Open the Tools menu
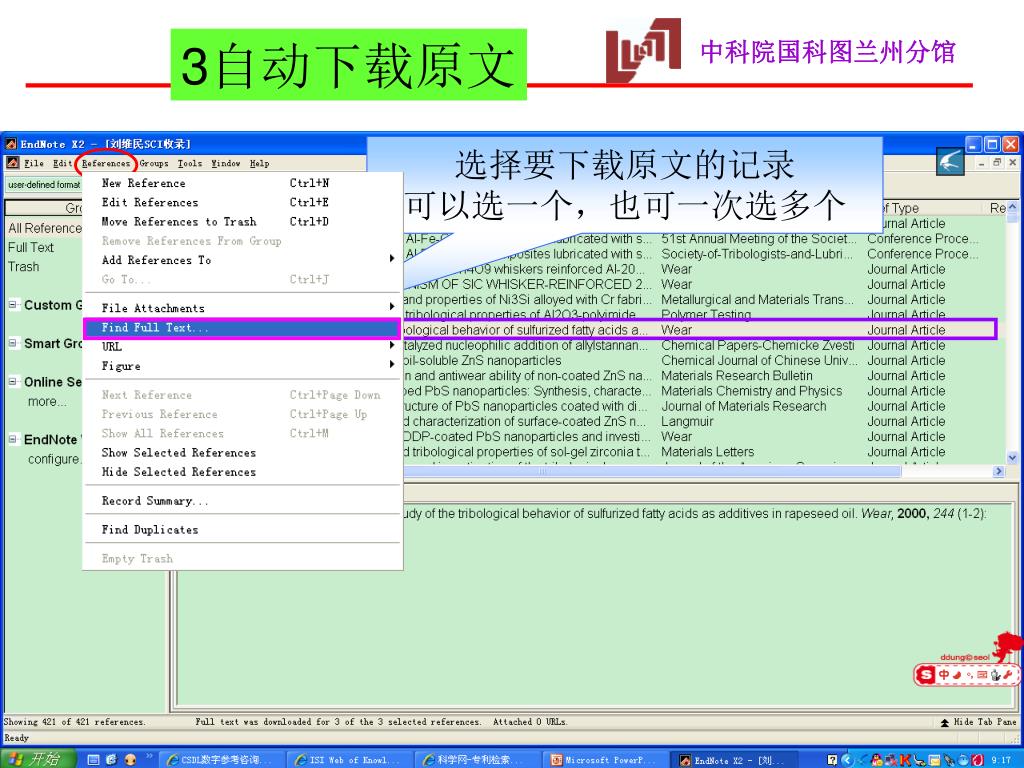1024x768 pixels. point(189,163)
